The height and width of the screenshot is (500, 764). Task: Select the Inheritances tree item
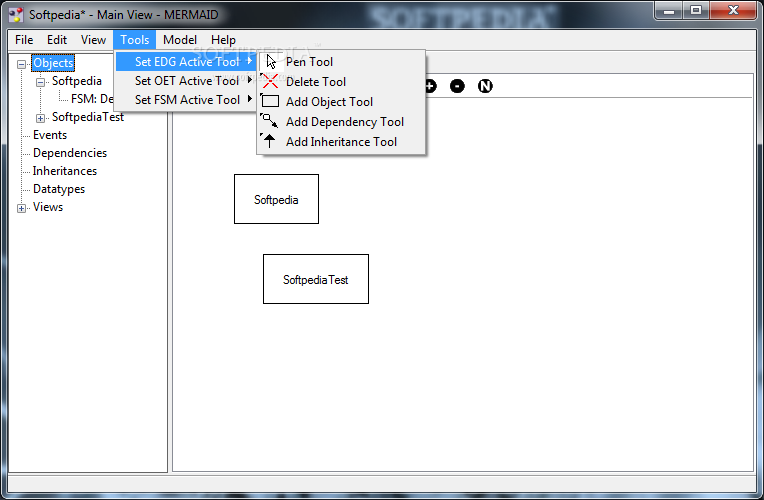pos(64,171)
